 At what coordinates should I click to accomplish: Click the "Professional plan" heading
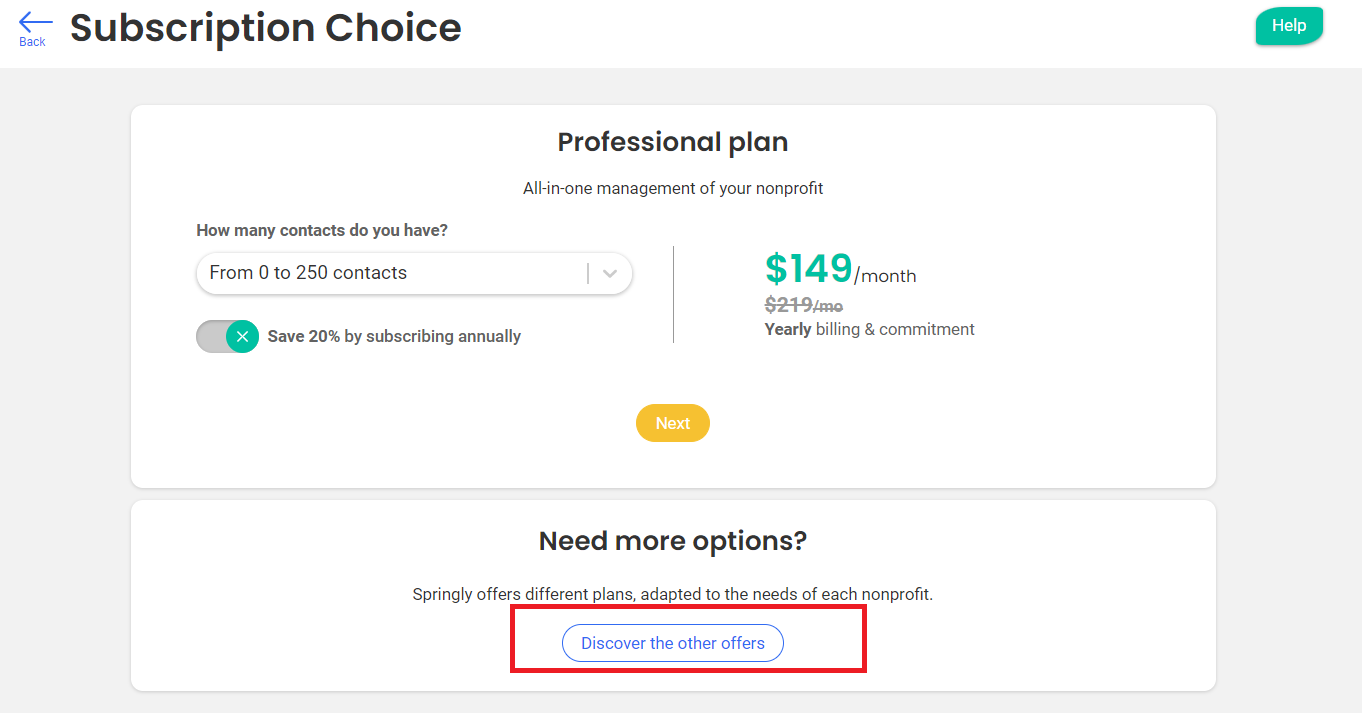[x=673, y=142]
